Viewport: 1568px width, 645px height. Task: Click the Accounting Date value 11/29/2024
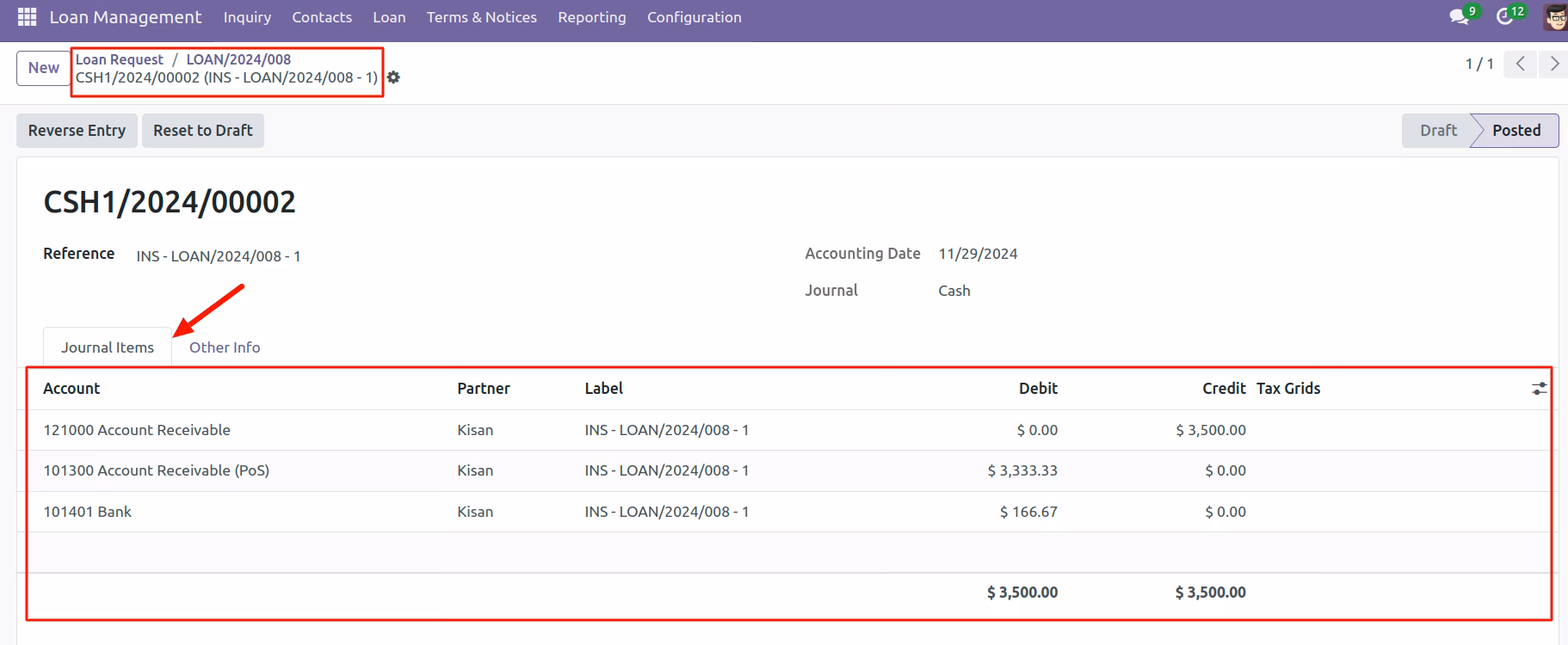pyautogui.click(x=978, y=254)
